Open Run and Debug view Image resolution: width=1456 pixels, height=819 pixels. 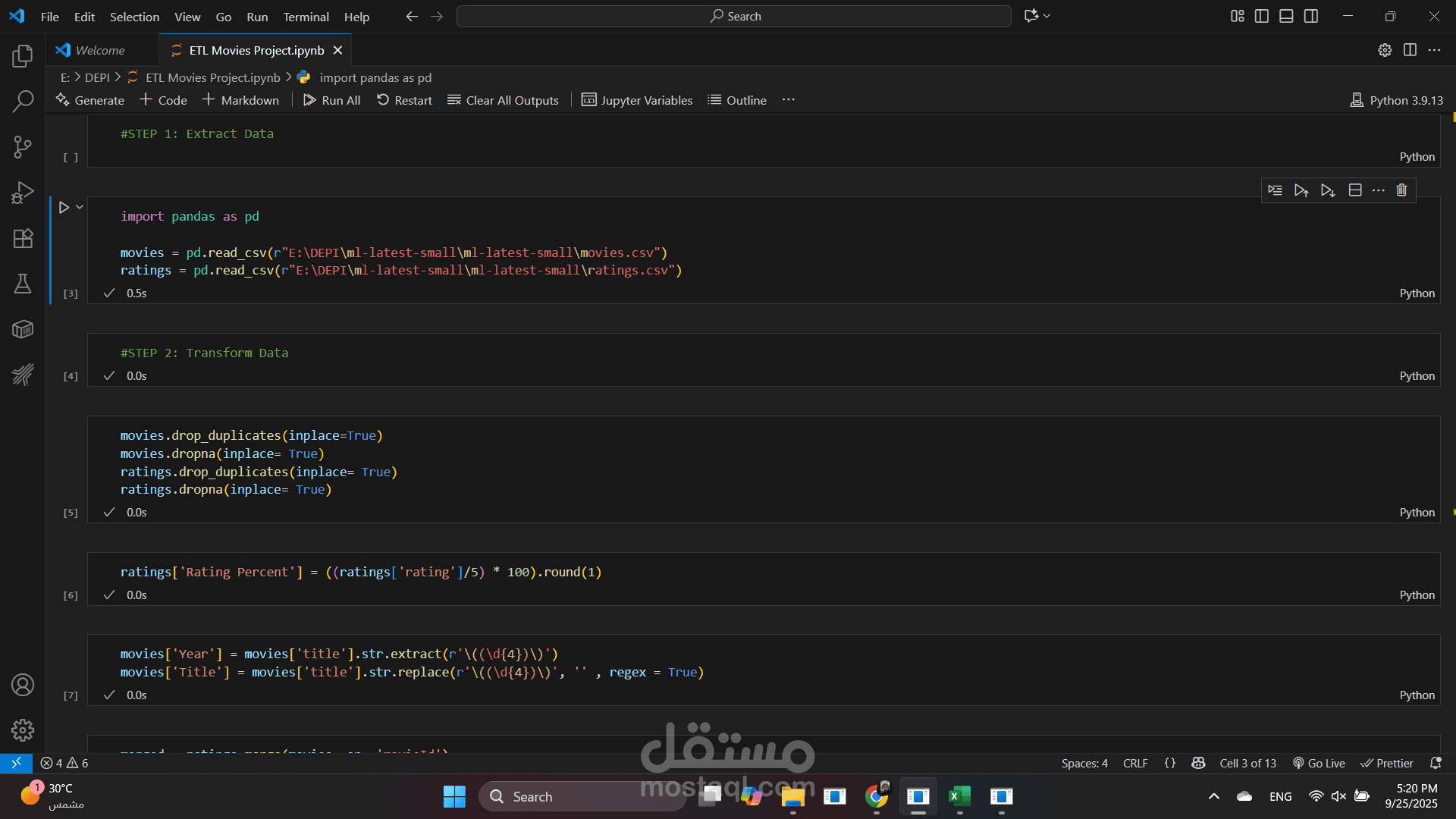click(x=23, y=193)
